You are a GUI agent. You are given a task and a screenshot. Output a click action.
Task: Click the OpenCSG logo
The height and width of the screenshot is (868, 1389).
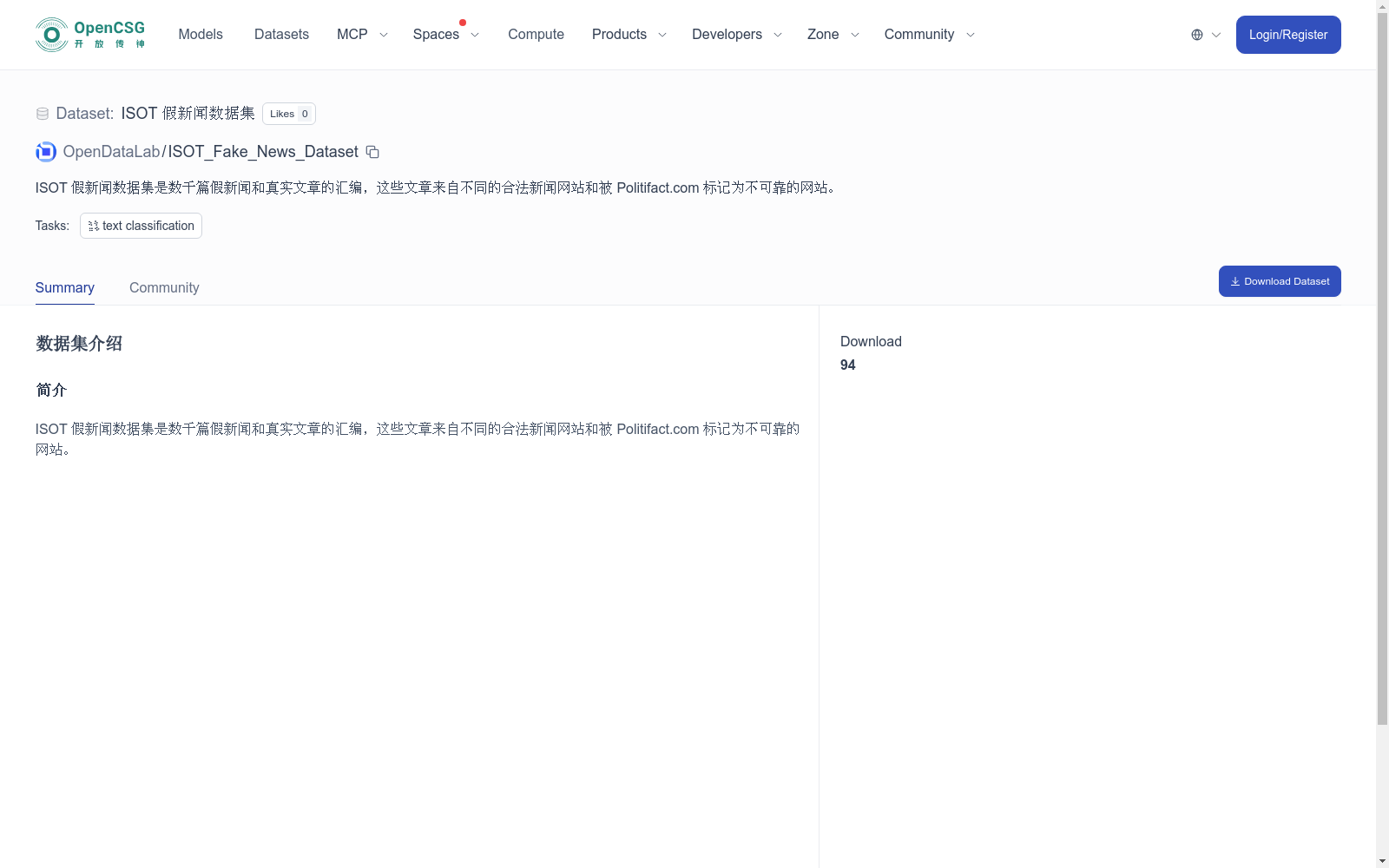point(89,34)
